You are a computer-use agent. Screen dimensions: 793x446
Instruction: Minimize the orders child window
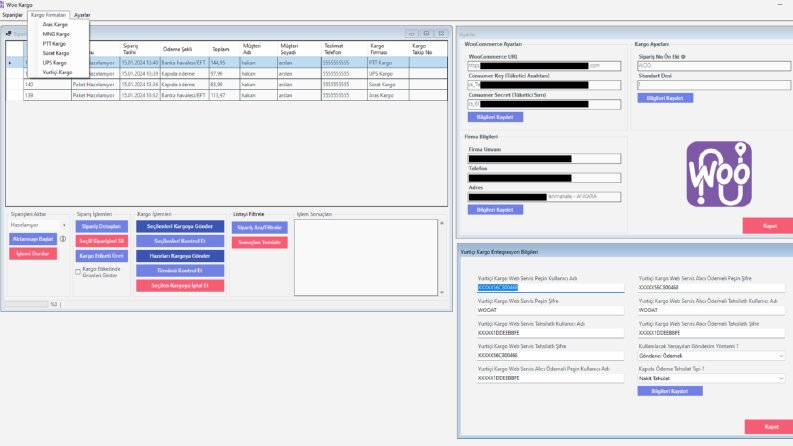click(412, 33)
